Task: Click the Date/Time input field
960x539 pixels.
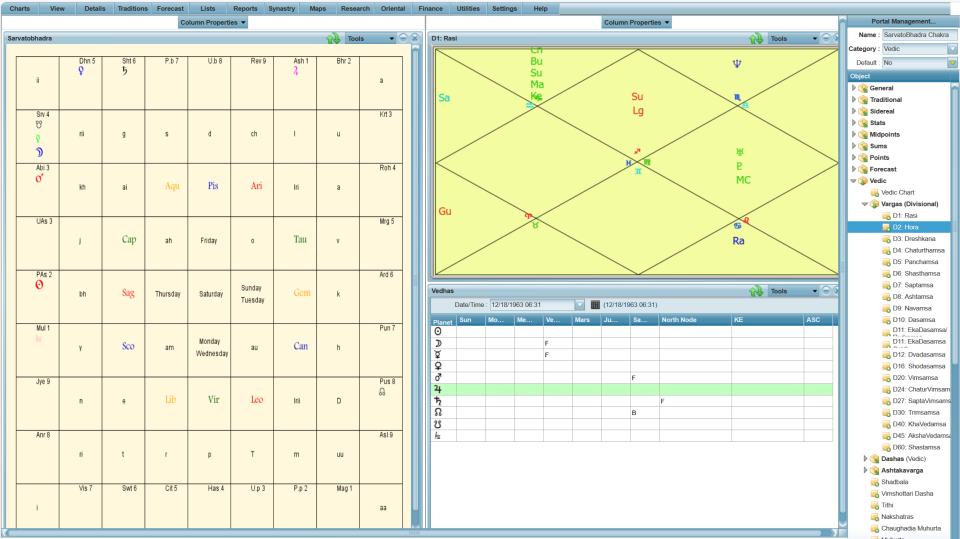Action: pos(532,304)
